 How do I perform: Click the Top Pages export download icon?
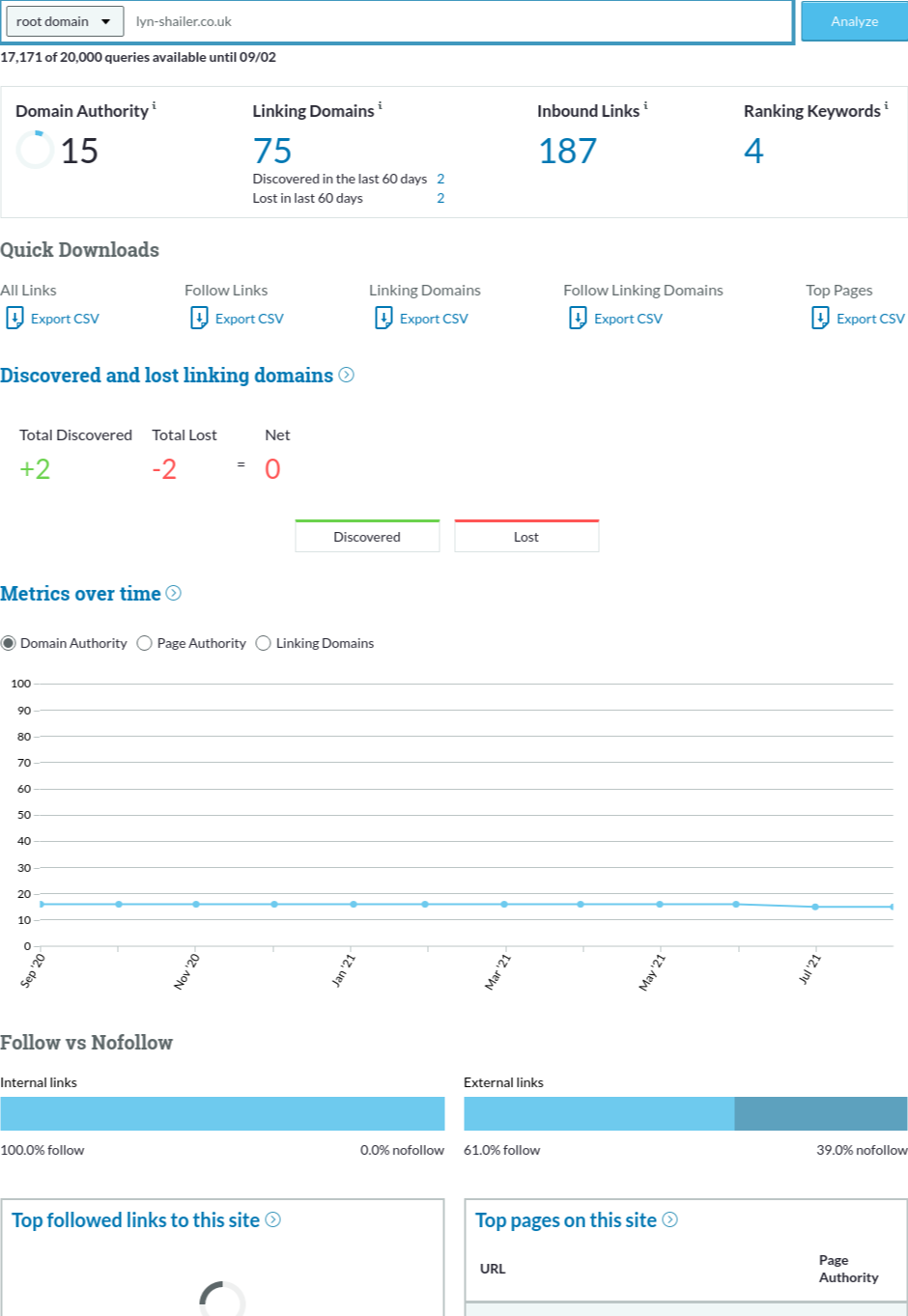click(x=821, y=318)
